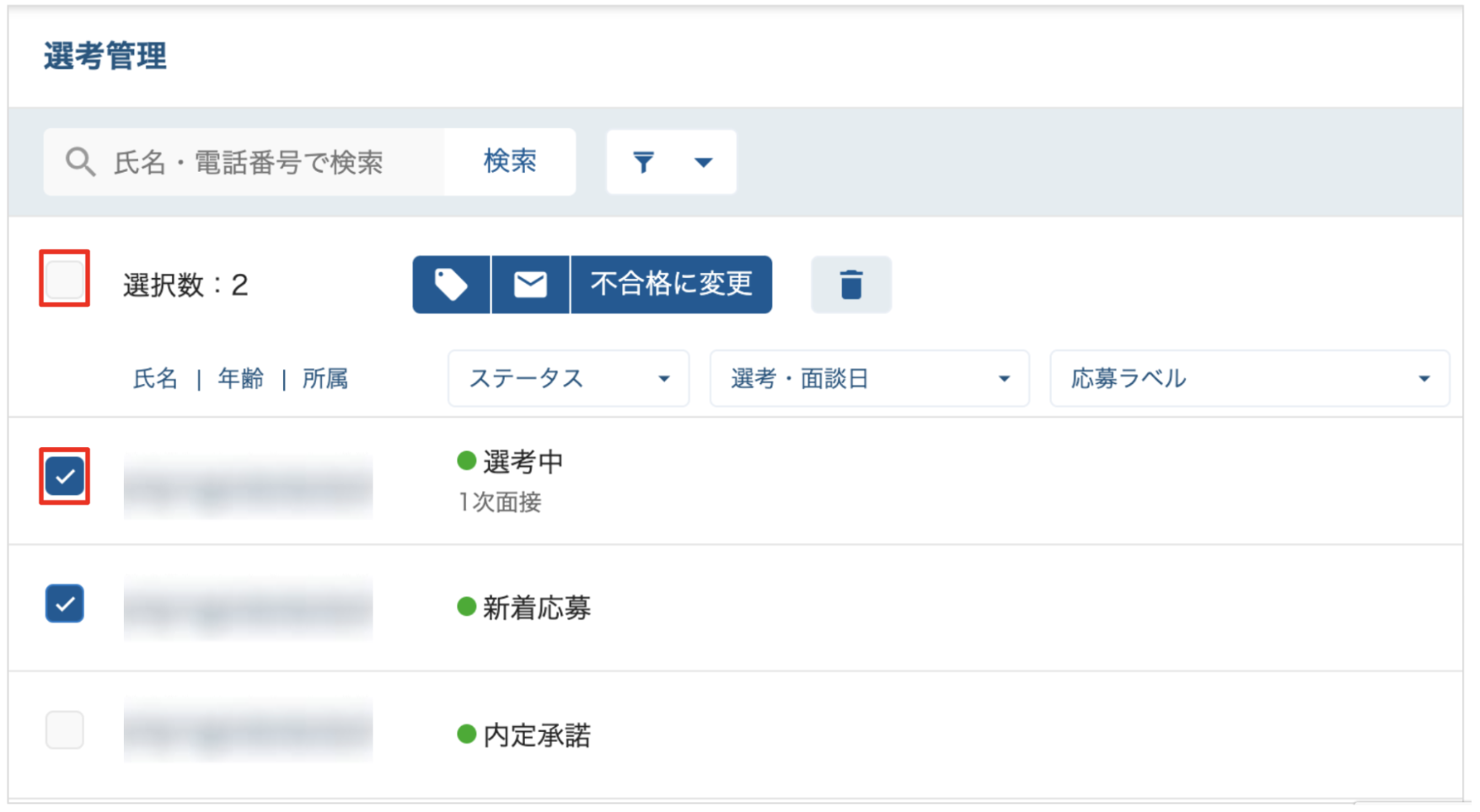
Task: Click green status dot beside 内定承諾
Action: tap(467, 734)
